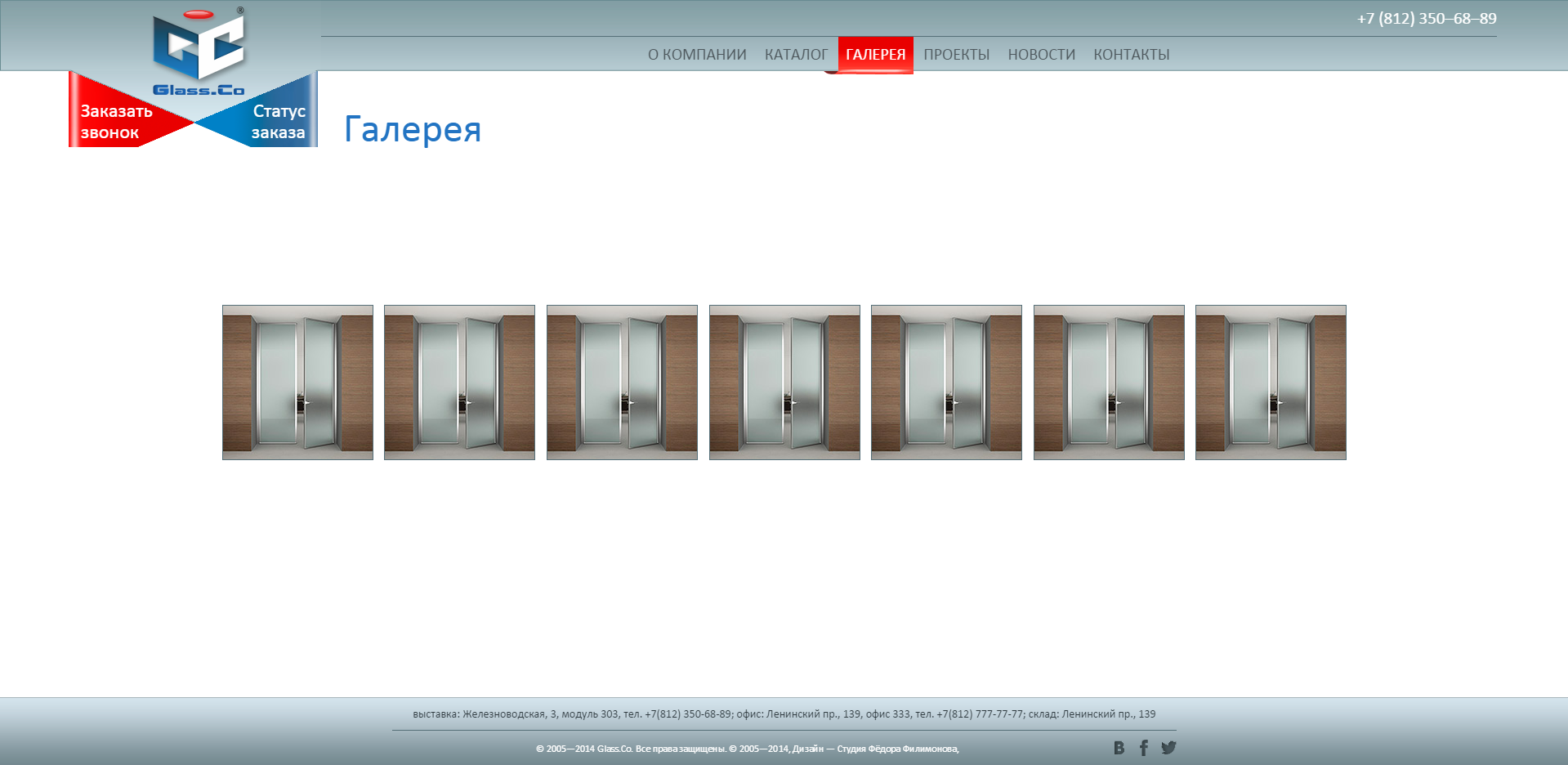Click the Студия Фёдора Филимонова design credit
Viewport: 1568px width, 765px height.
[897, 749]
